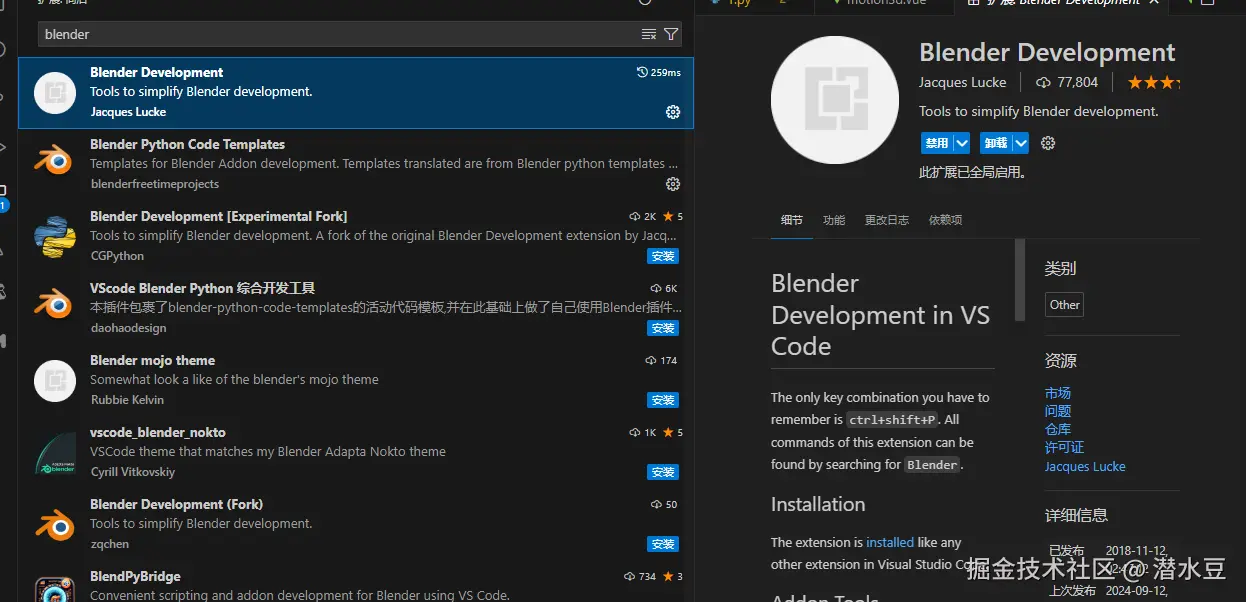Click the BlendPyBridge extension icon
Image resolution: width=1246 pixels, height=602 pixels.
(55, 589)
